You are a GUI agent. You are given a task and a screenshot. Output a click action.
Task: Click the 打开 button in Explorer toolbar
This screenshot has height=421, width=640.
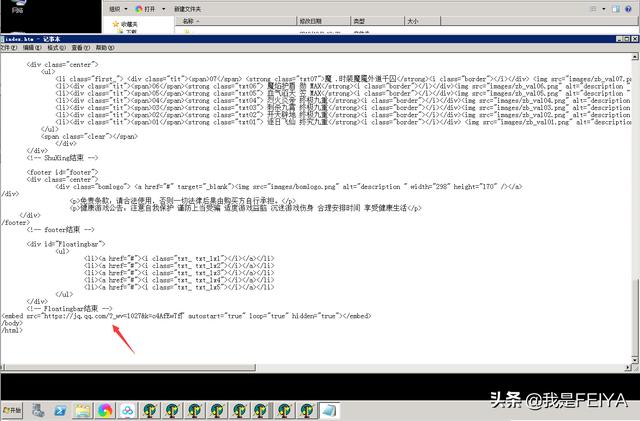[x=145, y=9]
